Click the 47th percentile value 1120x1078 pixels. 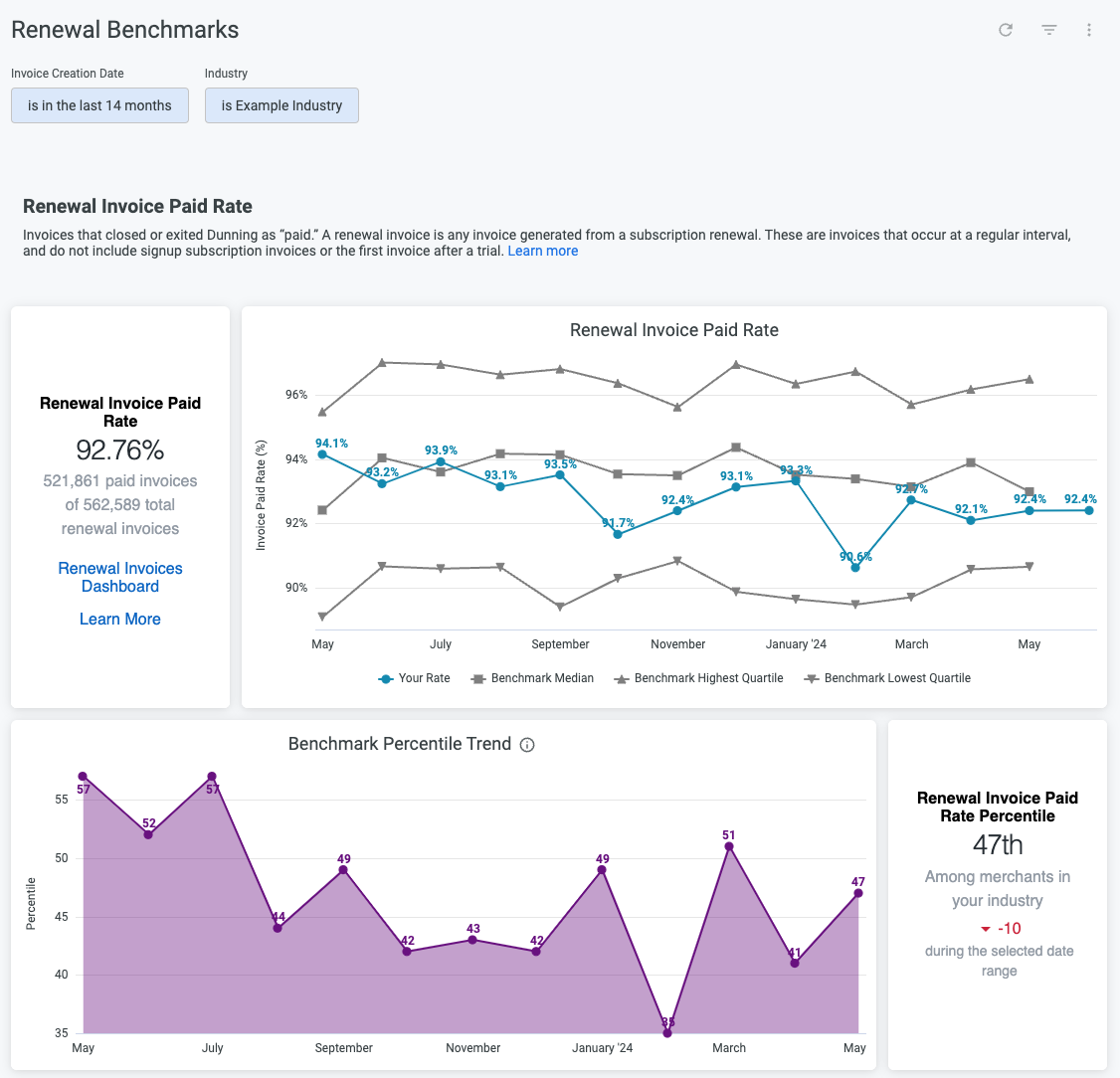click(998, 845)
